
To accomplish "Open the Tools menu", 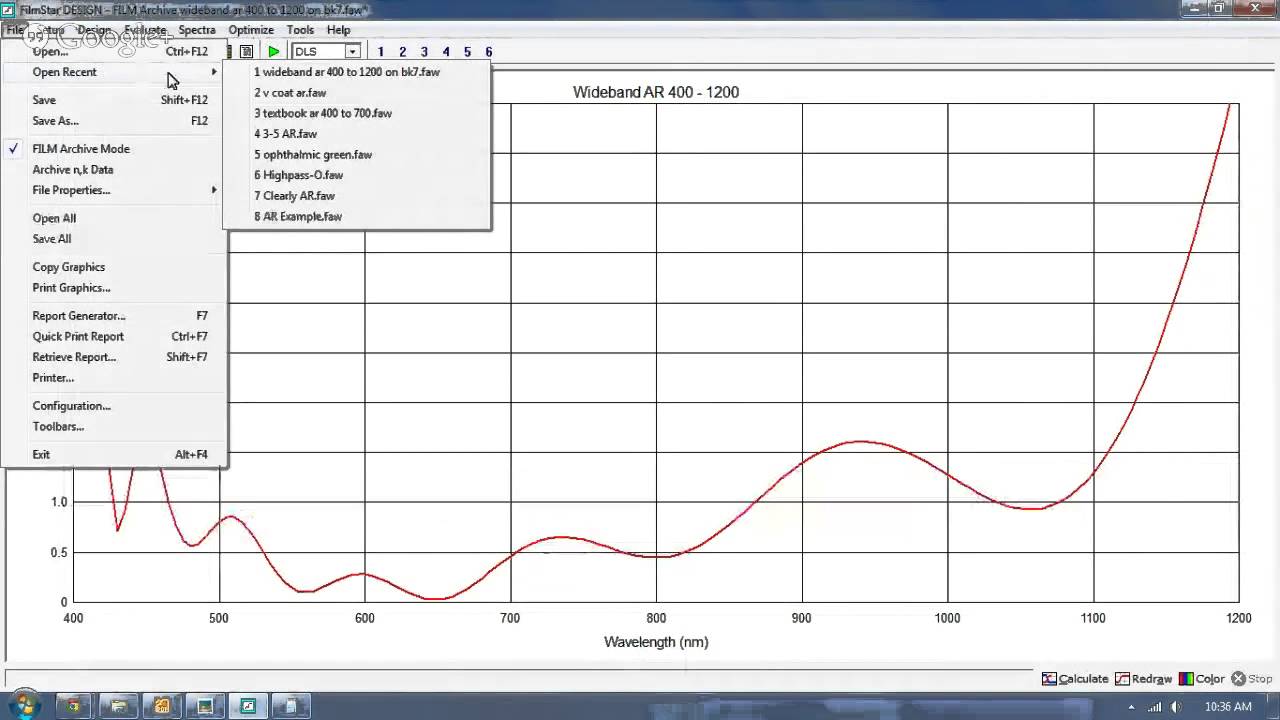I will [x=300, y=30].
